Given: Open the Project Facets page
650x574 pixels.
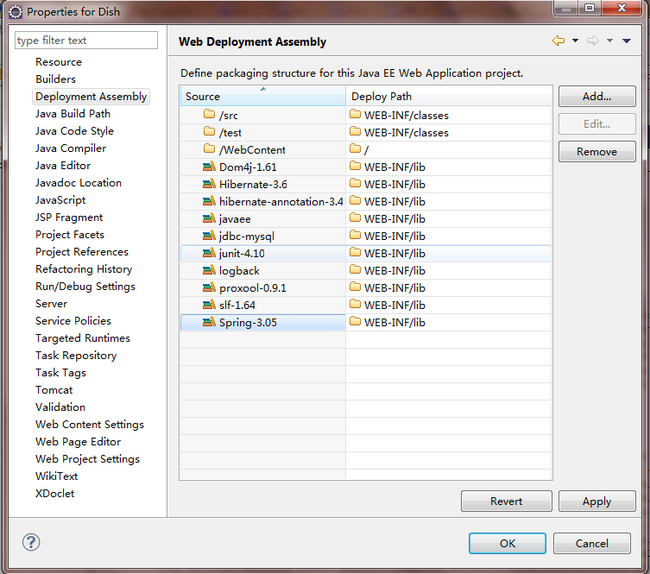Looking at the screenshot, I should click(x=70, y=235).
